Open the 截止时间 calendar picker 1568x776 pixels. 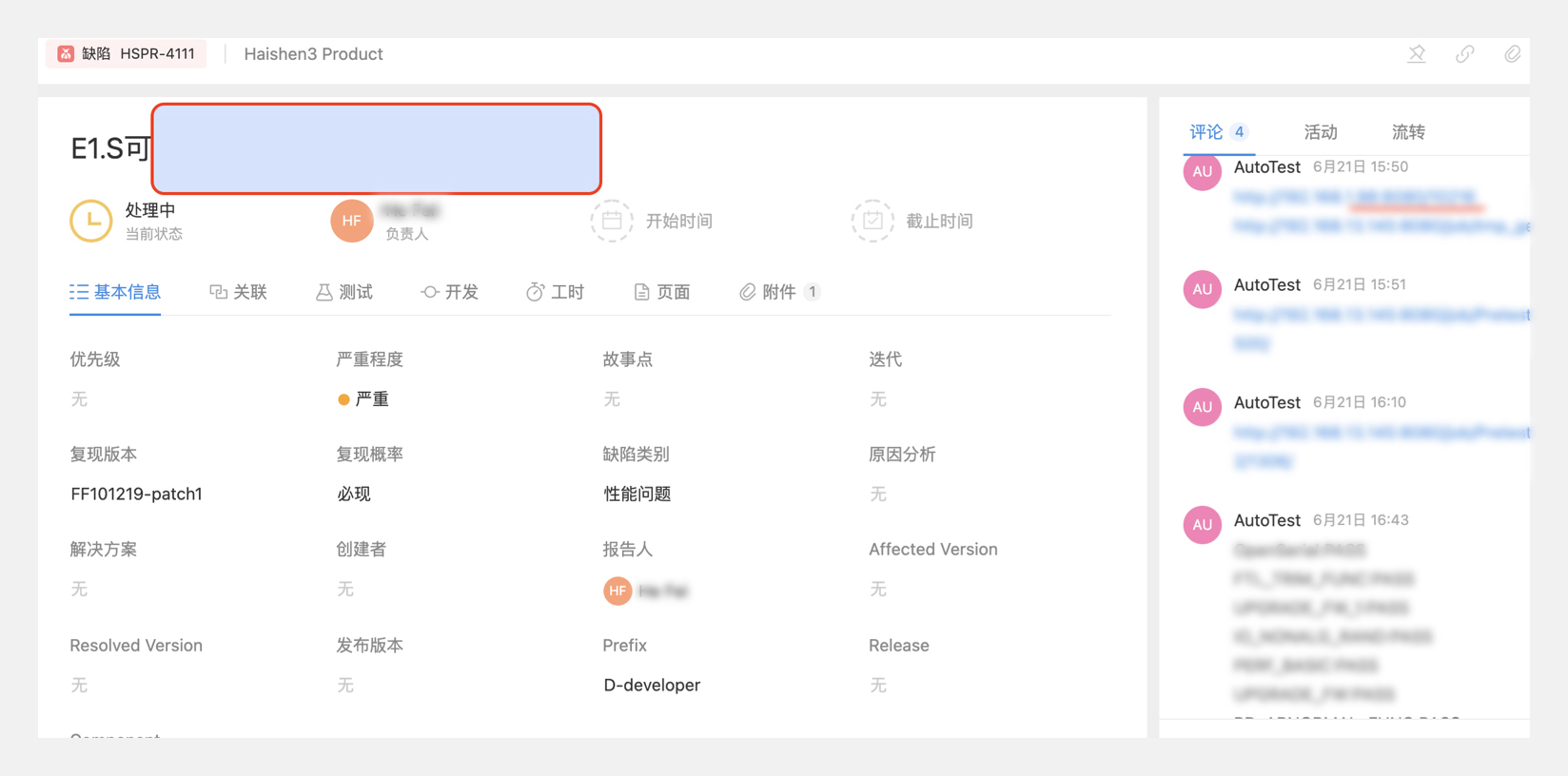point(872,221)
